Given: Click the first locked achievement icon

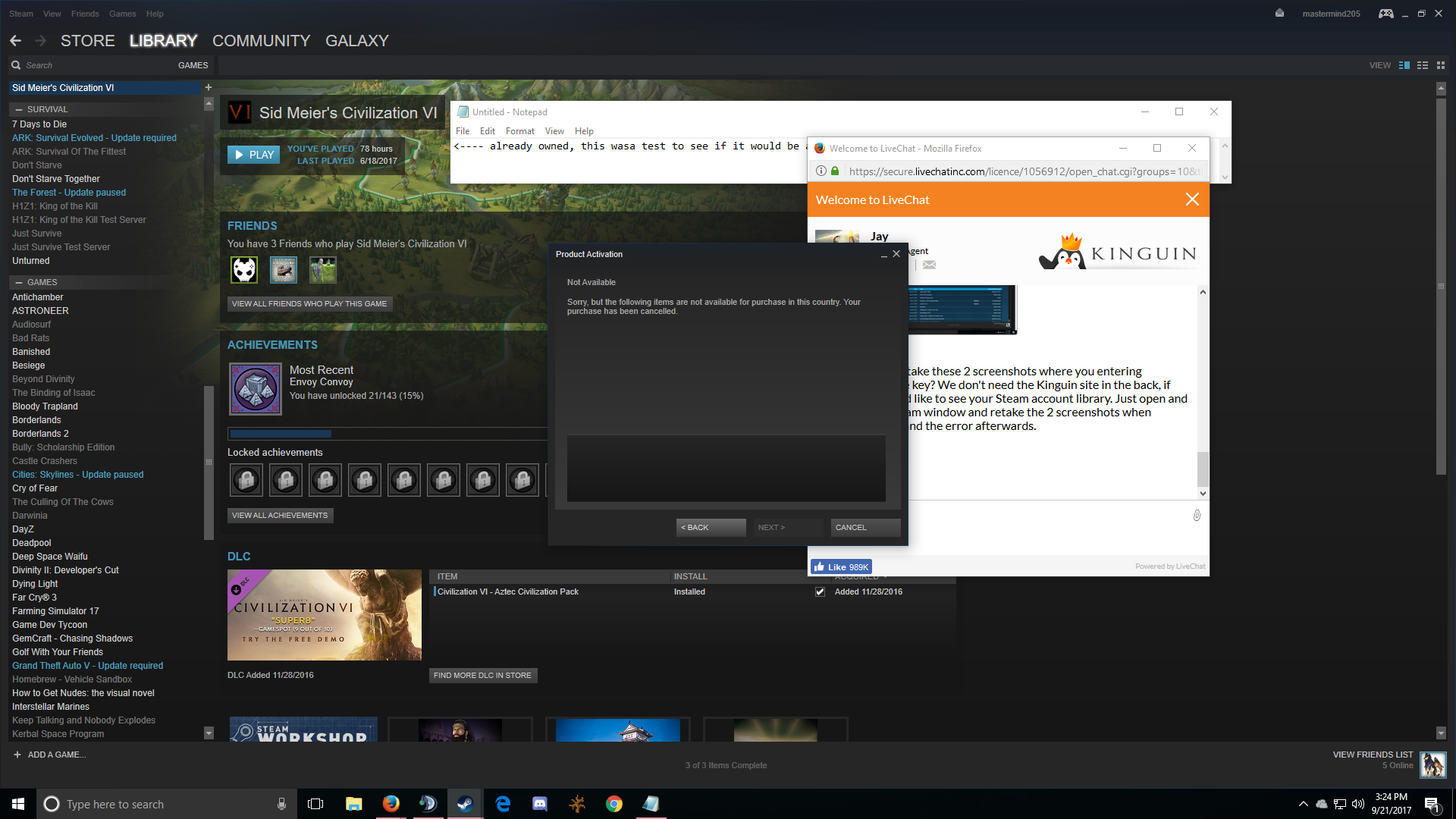Looking at the screenshot, I should 246,480.
